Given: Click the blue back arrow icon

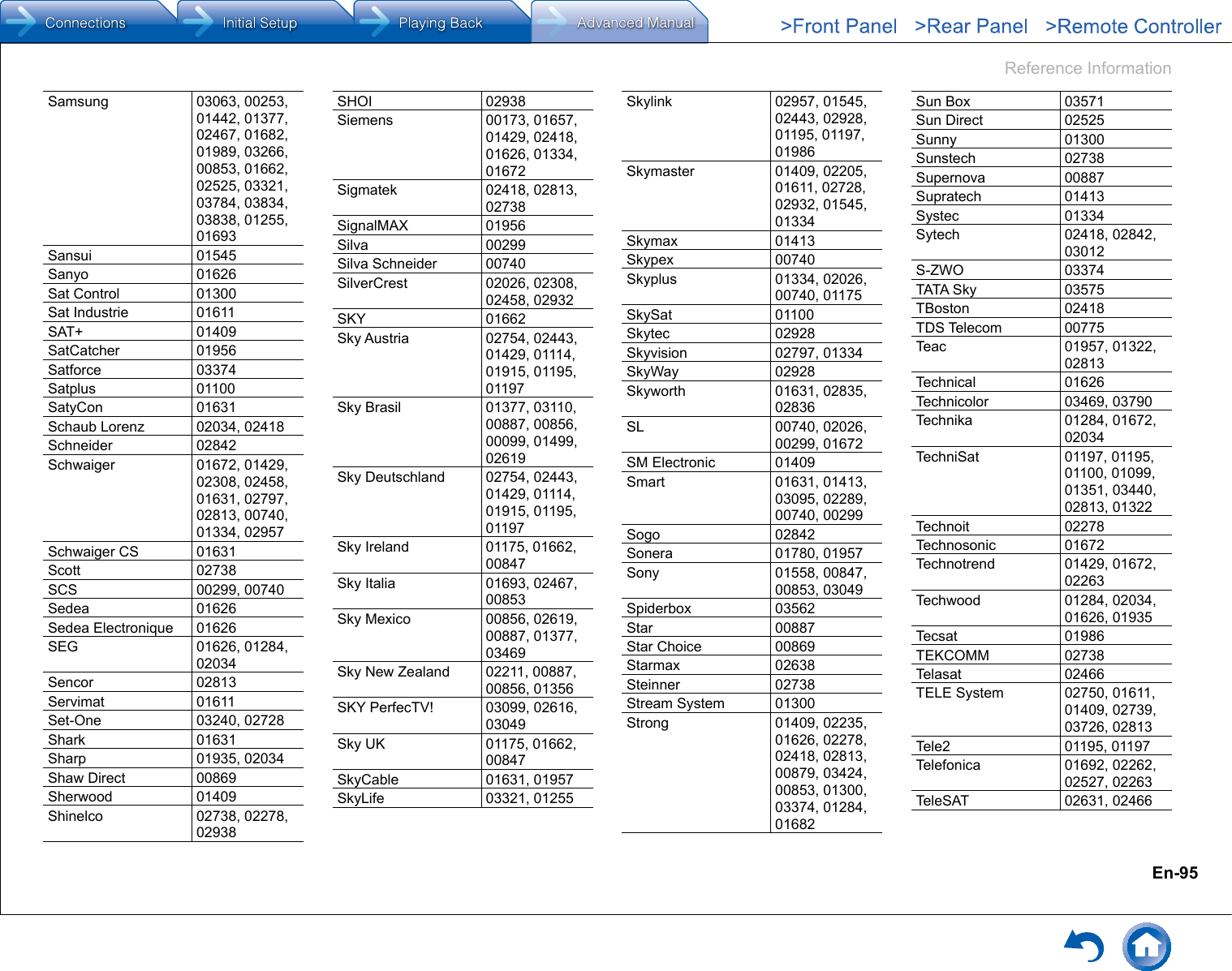Looking at the screenshot, I should [x=1084, y=946].
